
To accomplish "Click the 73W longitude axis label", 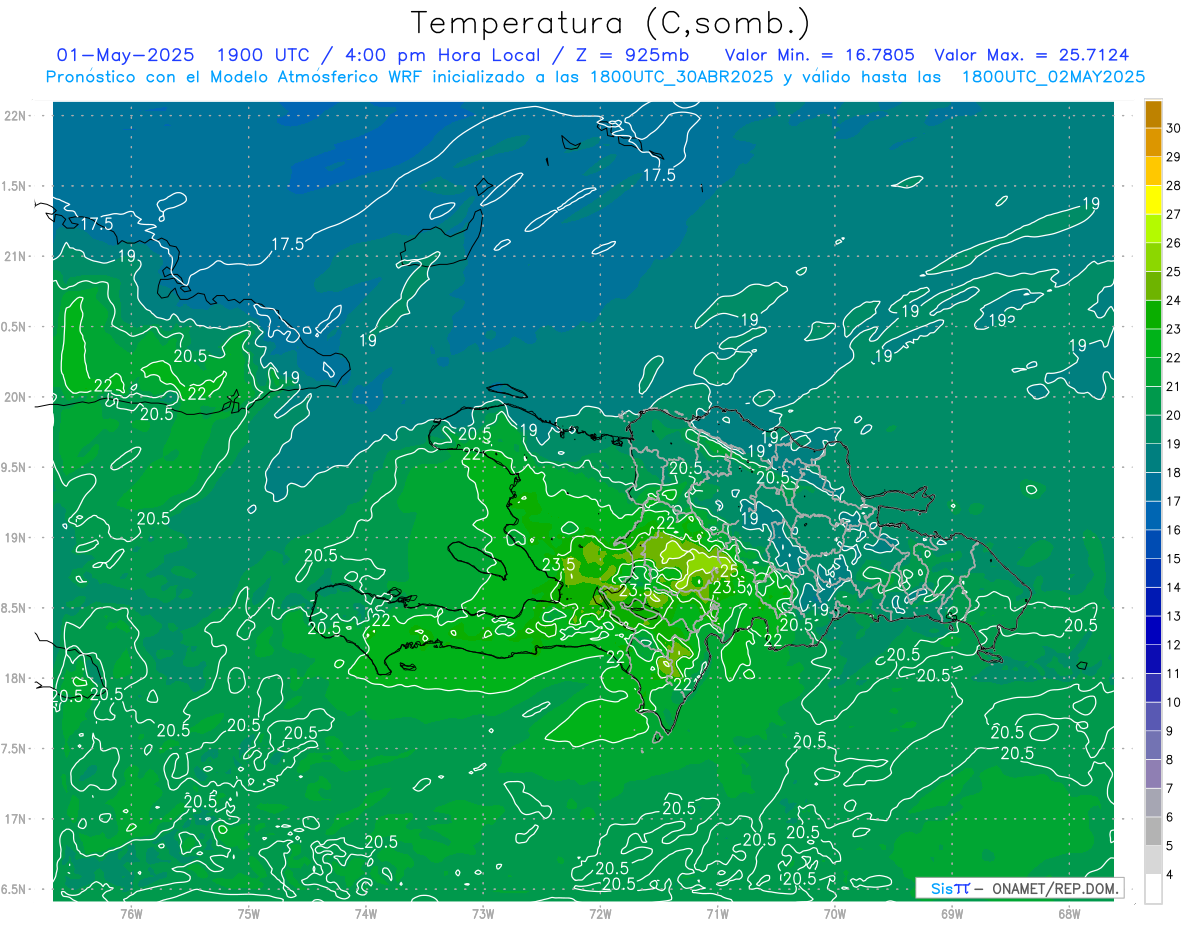I will point(483,914).
